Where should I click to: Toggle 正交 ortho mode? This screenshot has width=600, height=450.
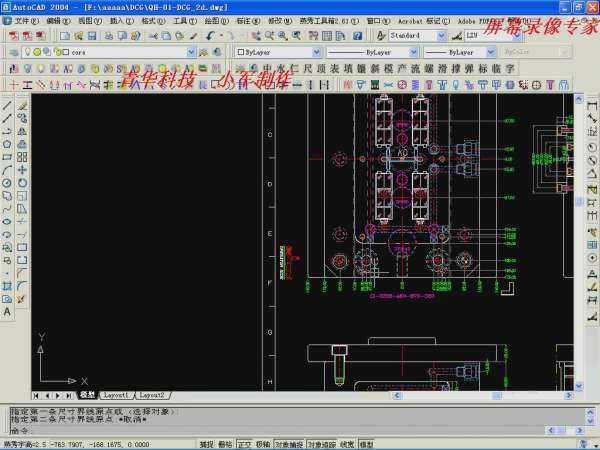(244, 444)
